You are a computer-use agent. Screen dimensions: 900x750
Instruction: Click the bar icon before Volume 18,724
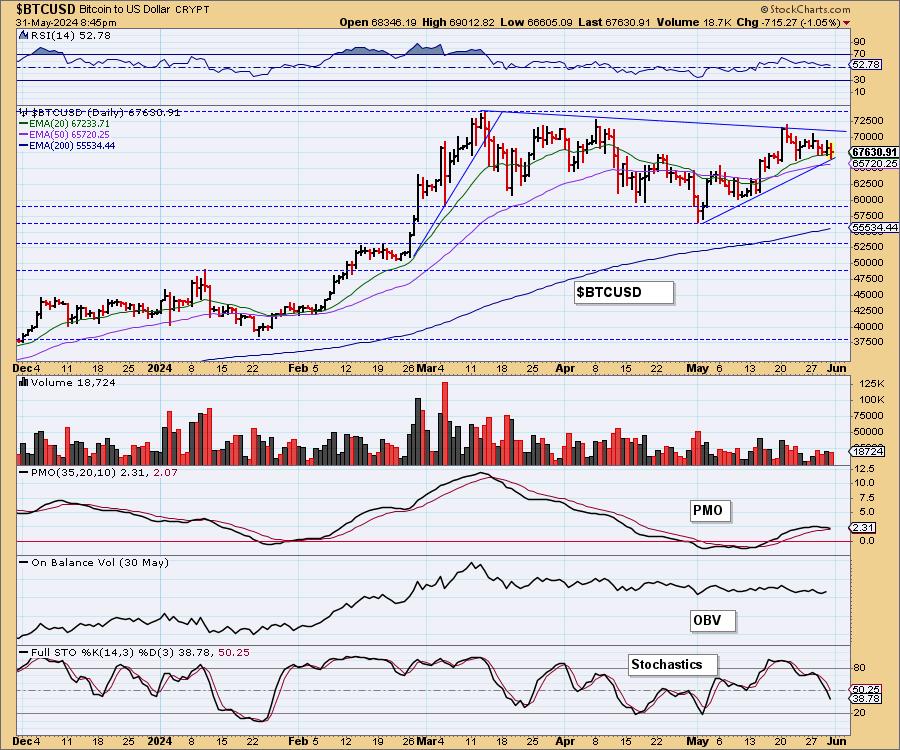tap(24, 382)
